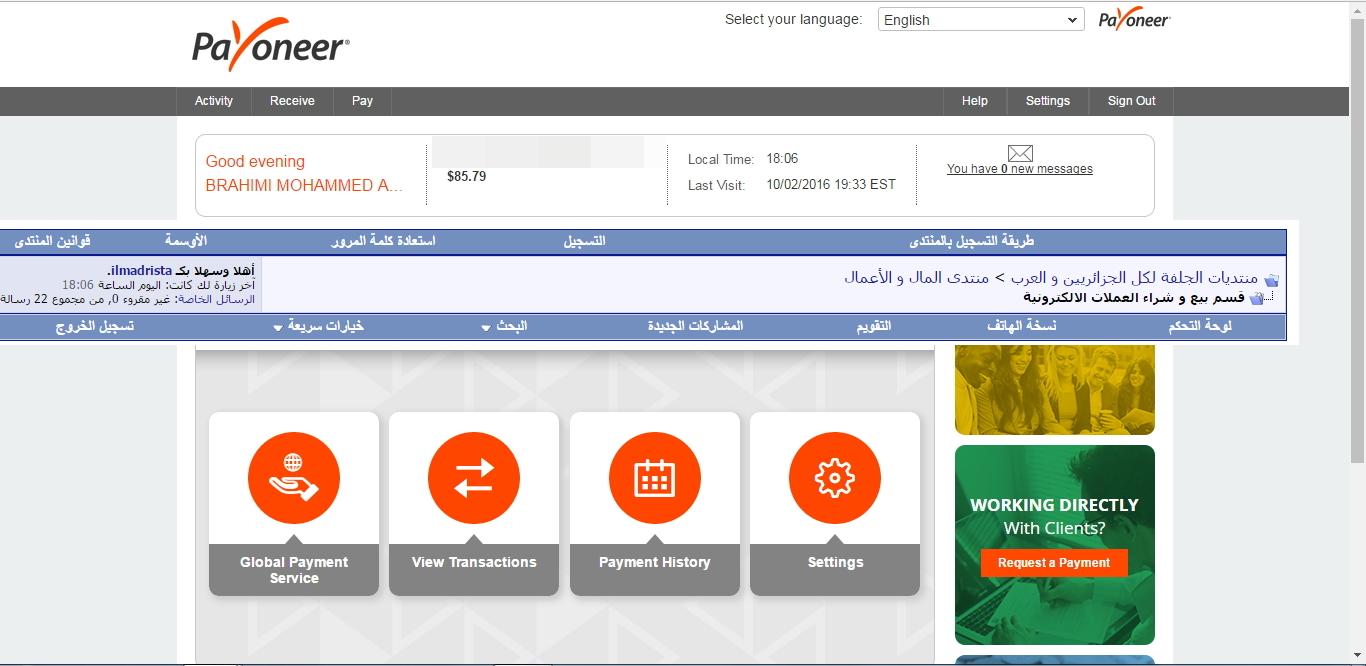
Task: Select Settings in the top navigation bar
Action: 1048,101
